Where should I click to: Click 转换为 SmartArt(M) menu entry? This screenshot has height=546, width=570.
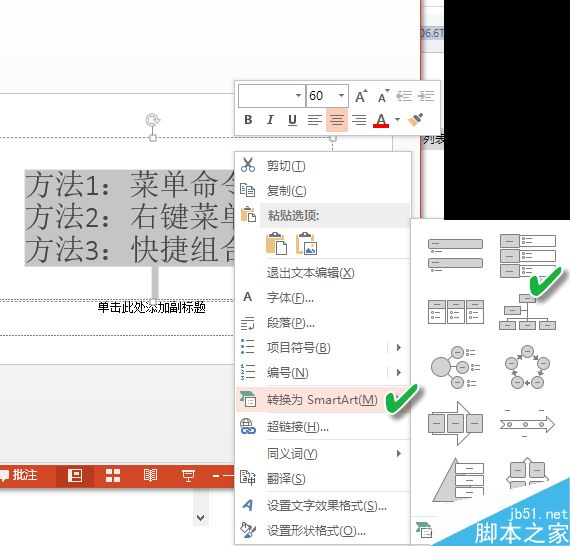(x=323, y=400)
